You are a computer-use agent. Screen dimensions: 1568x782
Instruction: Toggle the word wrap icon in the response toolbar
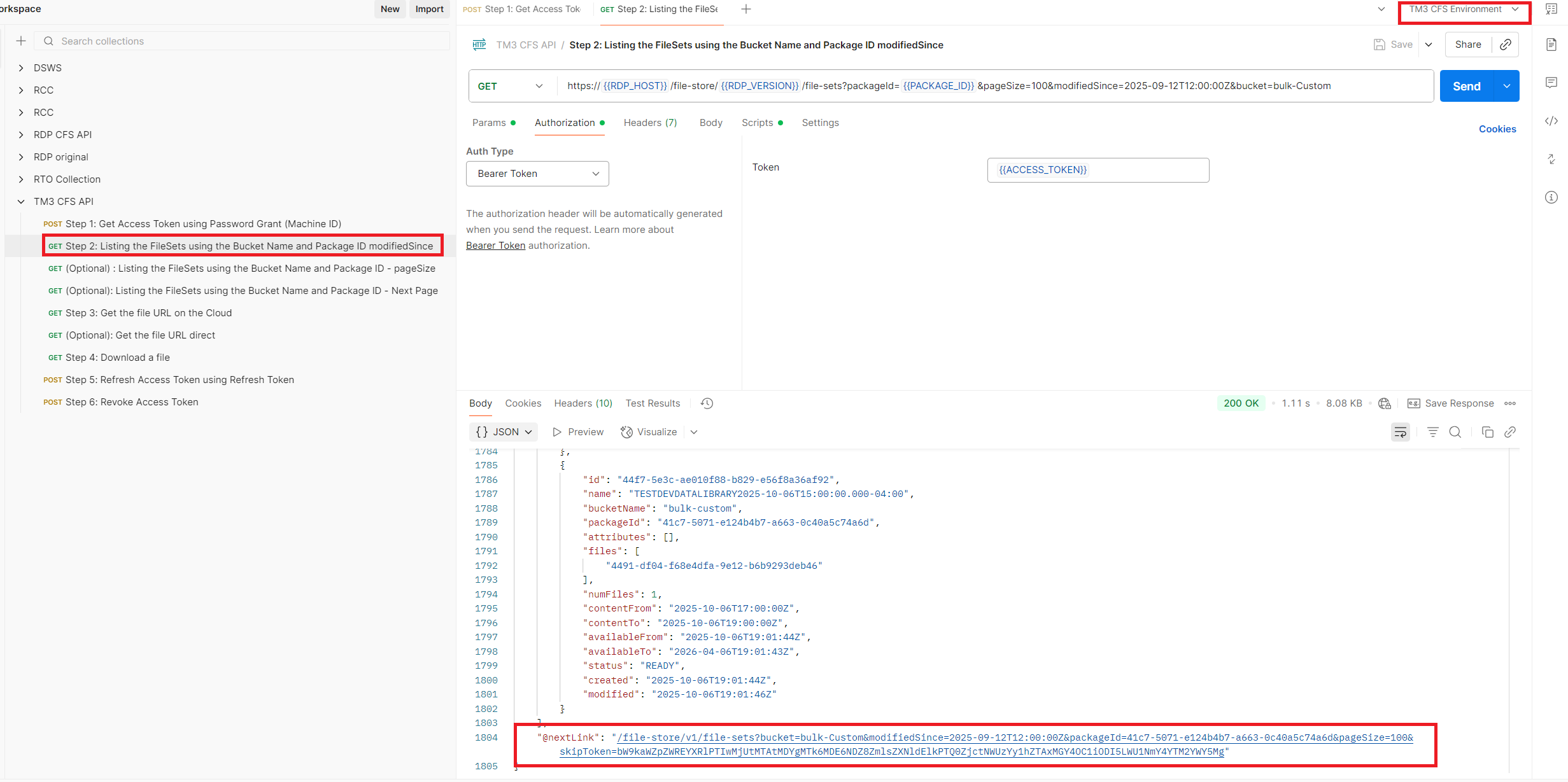pos(1400,432)
